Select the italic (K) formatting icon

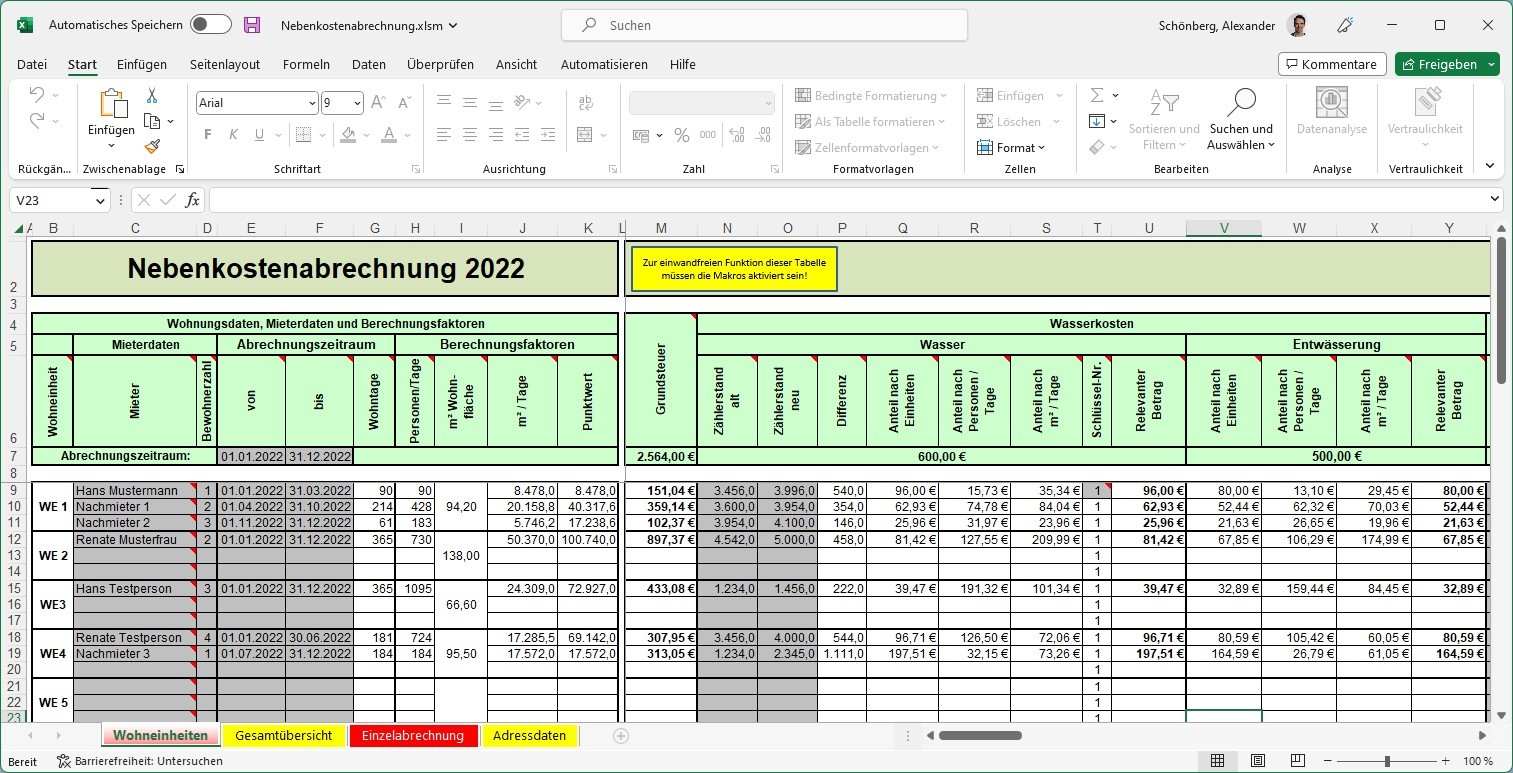(x=234, y=134)
